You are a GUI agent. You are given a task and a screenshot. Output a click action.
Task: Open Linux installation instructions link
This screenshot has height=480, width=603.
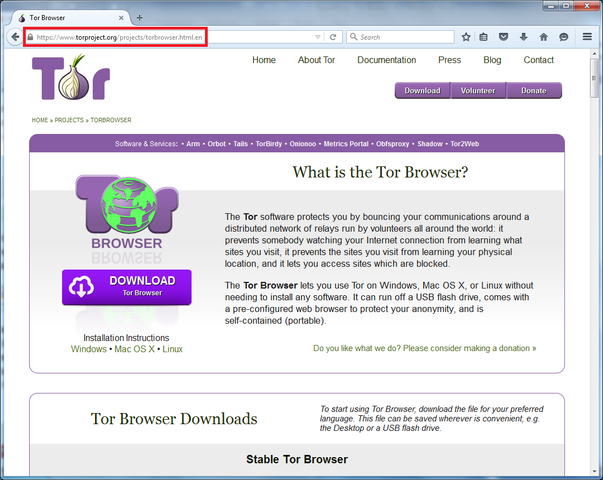tap(172, 349)
